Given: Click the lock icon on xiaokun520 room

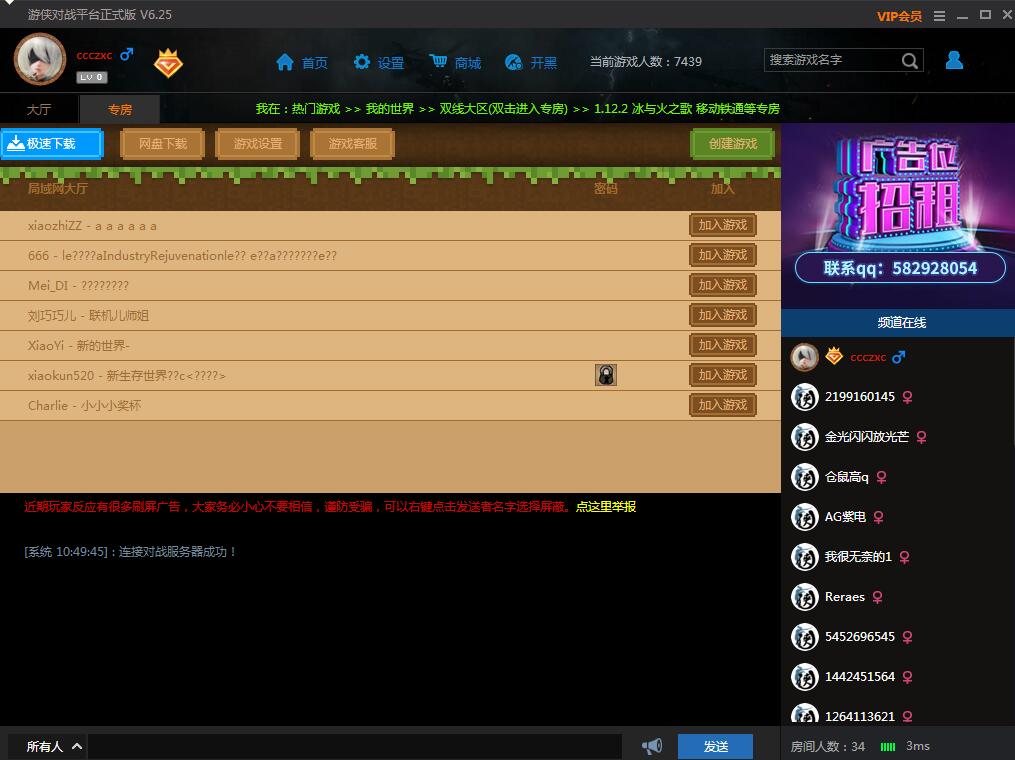Looking at the screenshot, I should 606,375.
